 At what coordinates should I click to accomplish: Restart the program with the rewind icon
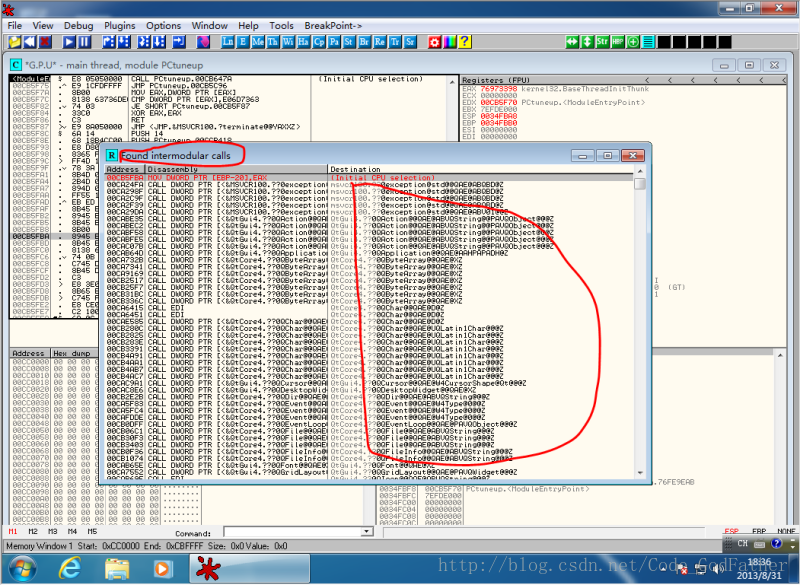[29, 42]
